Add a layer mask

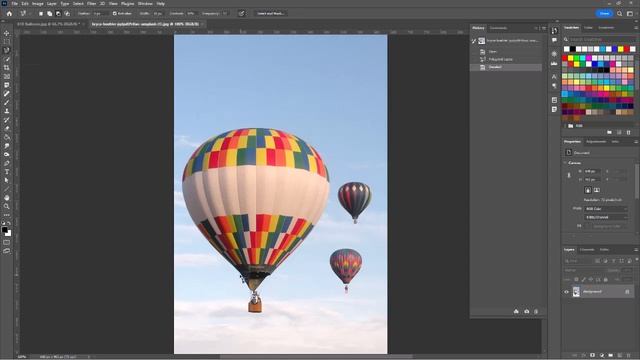(593, 356)
